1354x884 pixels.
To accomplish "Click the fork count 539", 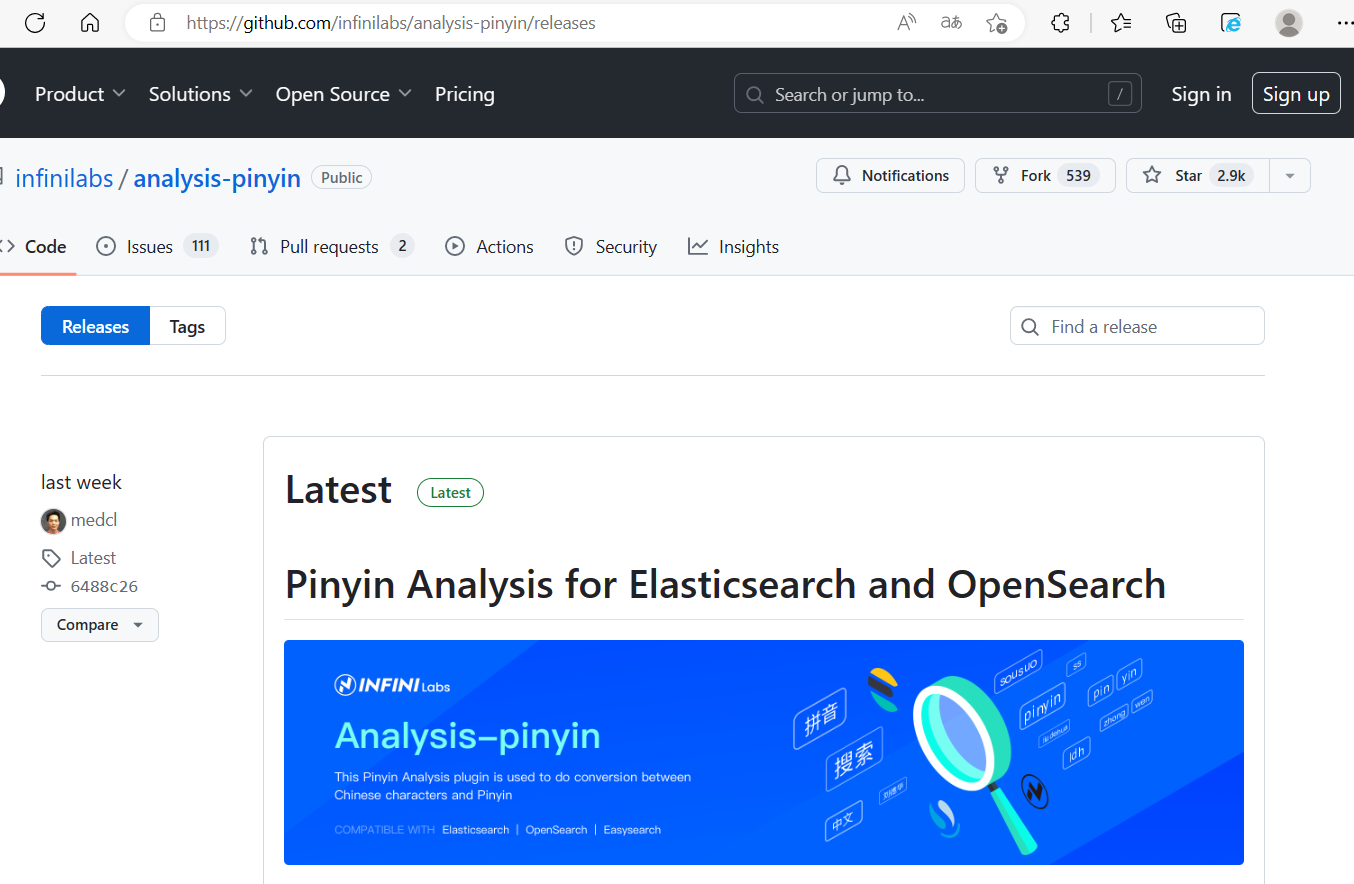I will point(1078,175).
